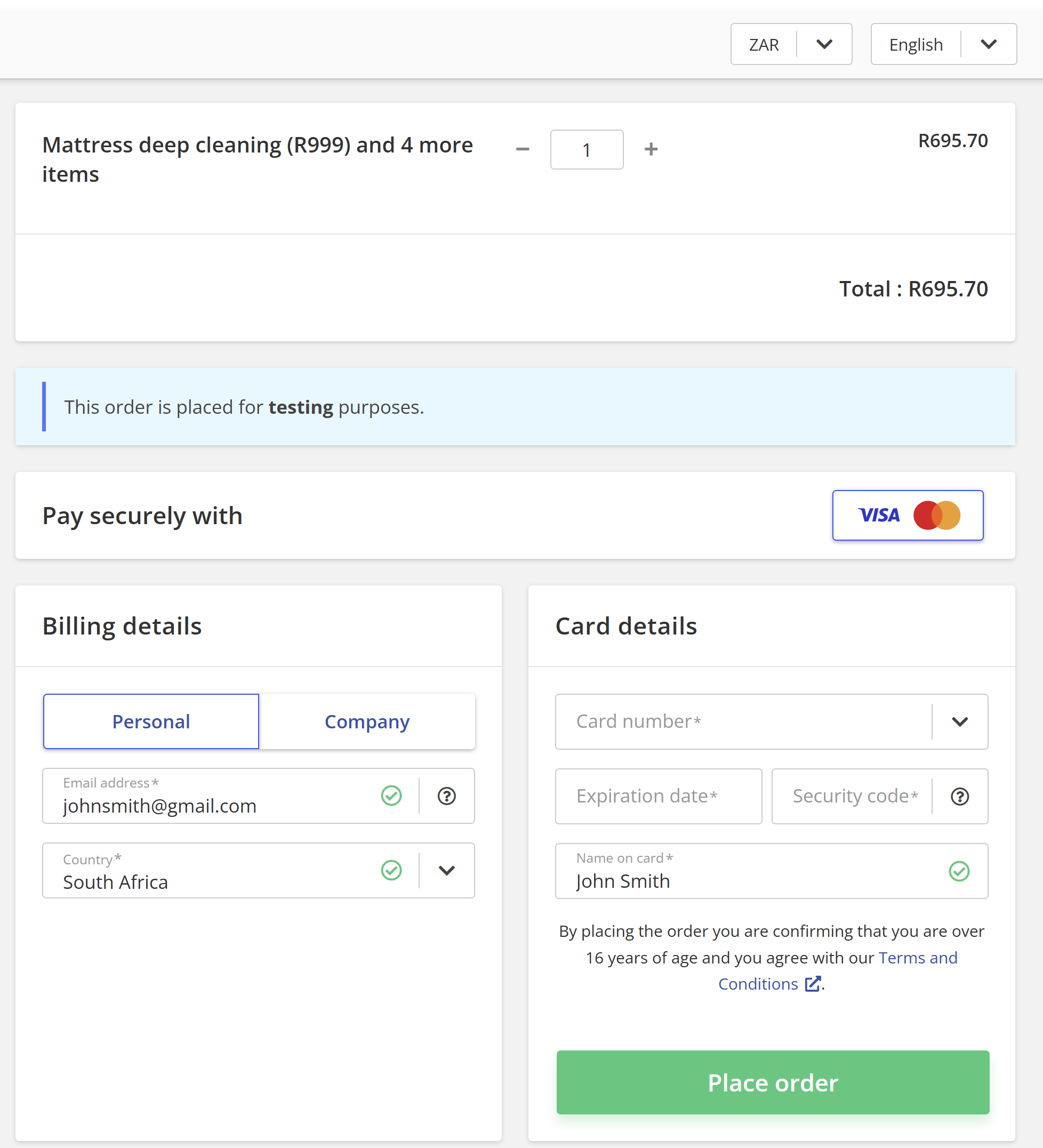This screenshot has width=1043, height=1148.
Task: Select the Personal billing type
Action: pyautogui.click(x=151, y=721)
